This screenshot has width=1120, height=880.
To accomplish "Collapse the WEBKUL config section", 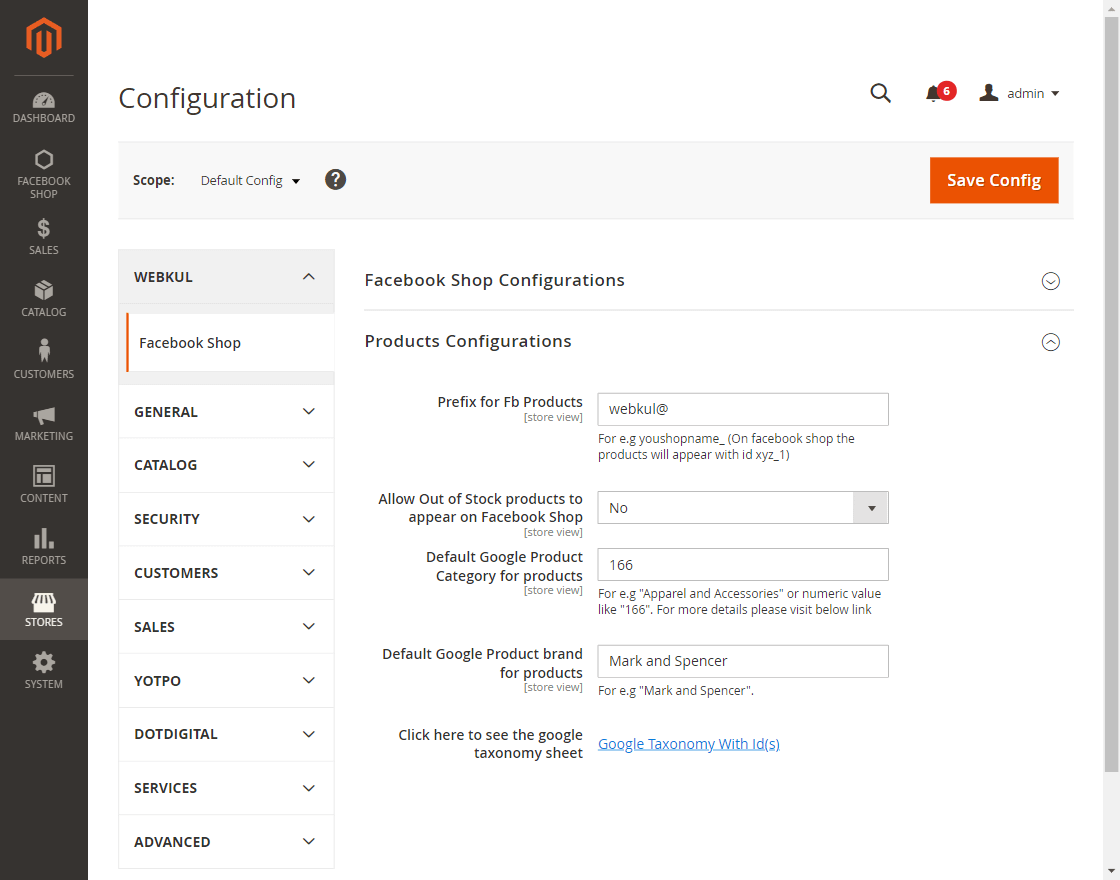I will [x=226, y=276].
